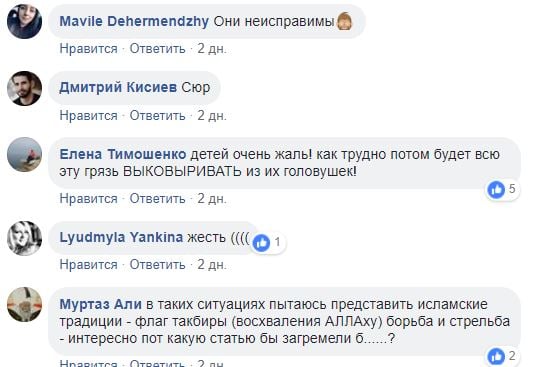This screenshot has height=367, width=560.
Task: Open Дмитрий Кисиев's profile name link
Action: pos(118,87)
